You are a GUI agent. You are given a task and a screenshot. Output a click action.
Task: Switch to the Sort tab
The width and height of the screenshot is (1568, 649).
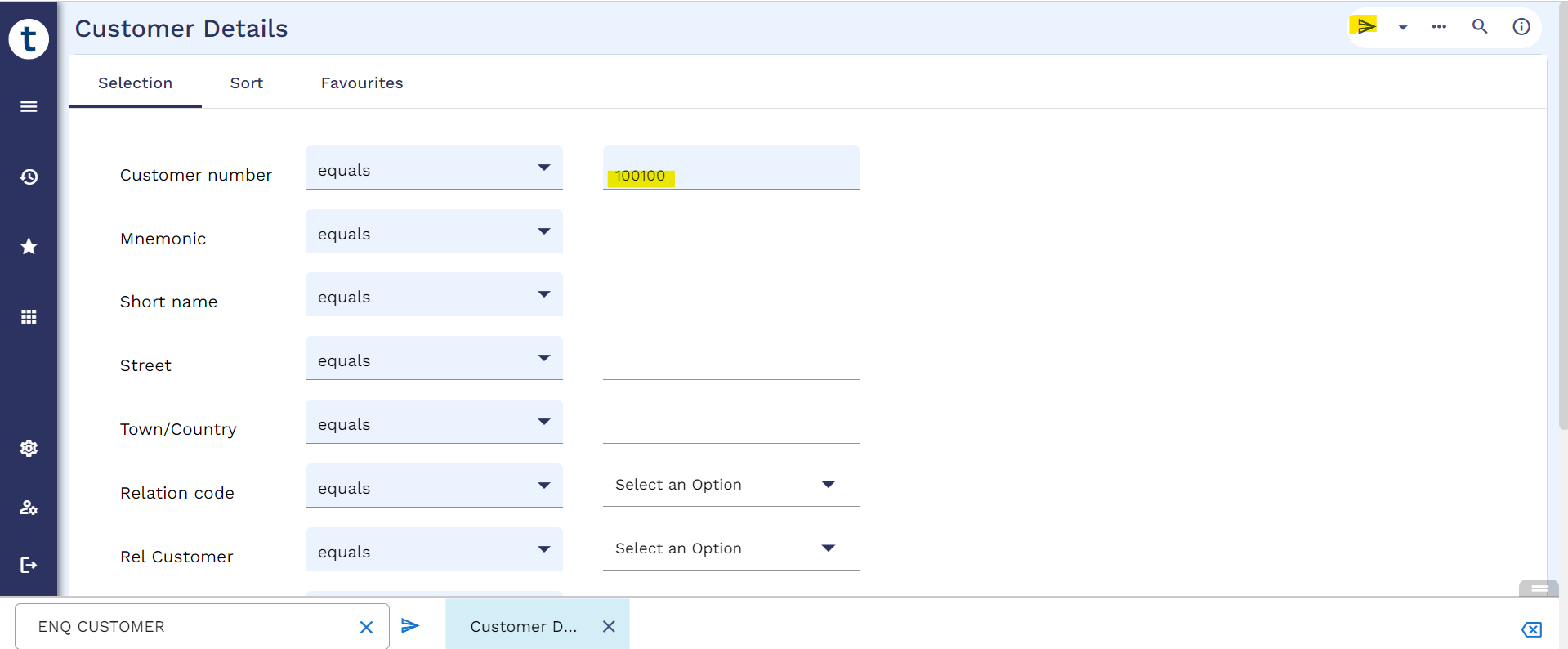tap(246, 83)
